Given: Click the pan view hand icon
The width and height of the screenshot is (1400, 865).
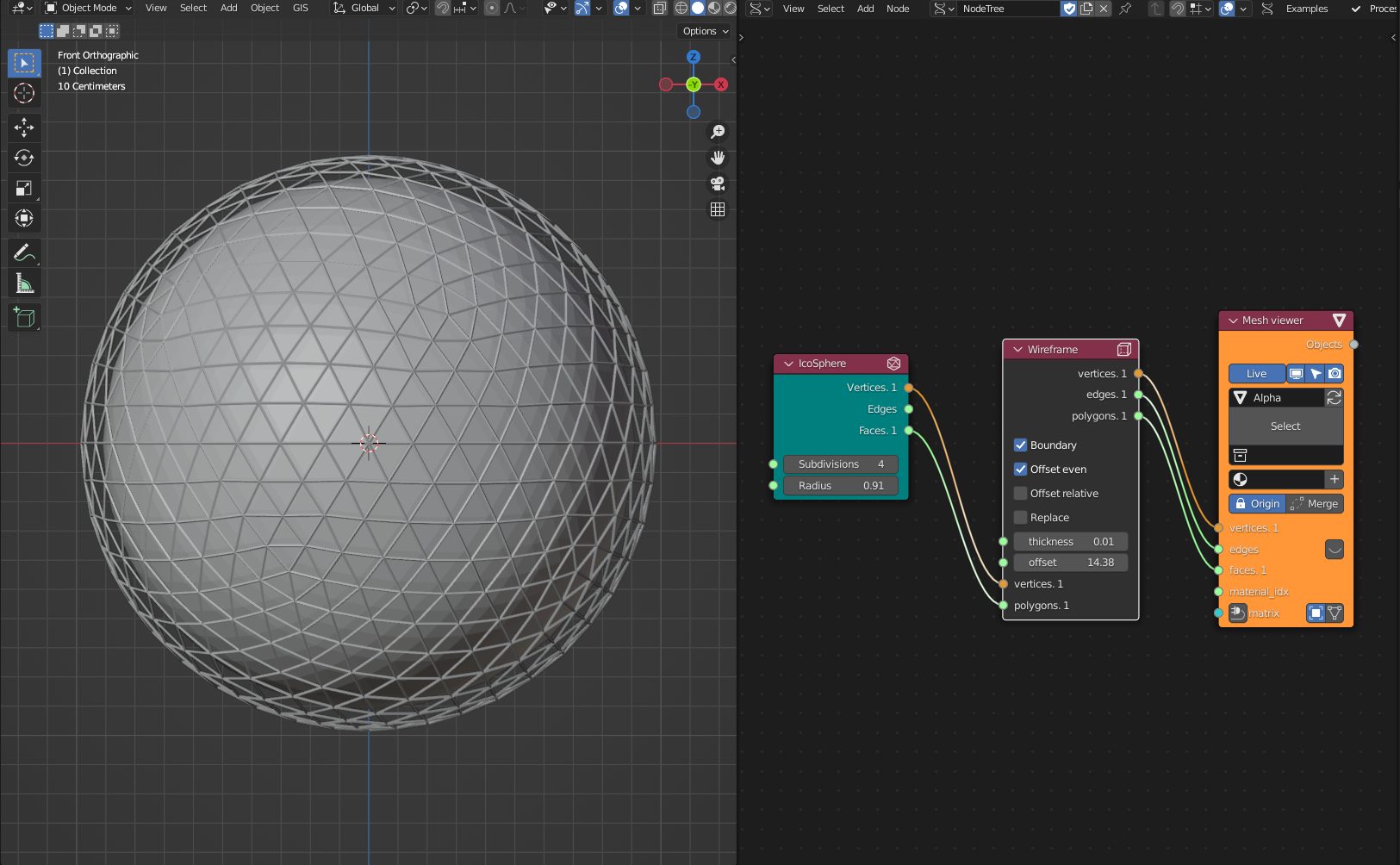Looking at the screenshot, I should [x=718, y=158].
